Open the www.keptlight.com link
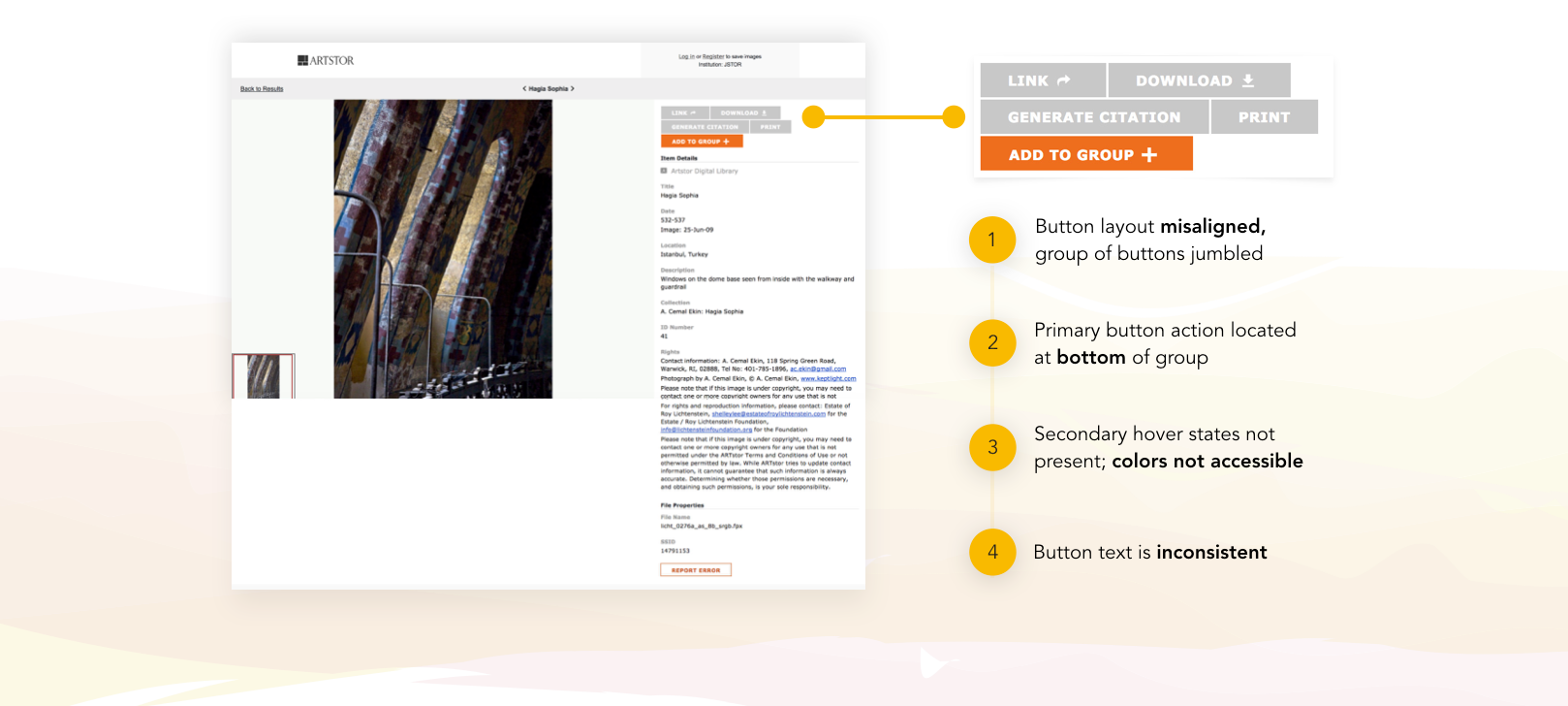The height and width of the screenshot is (706, 1568). 829,379
